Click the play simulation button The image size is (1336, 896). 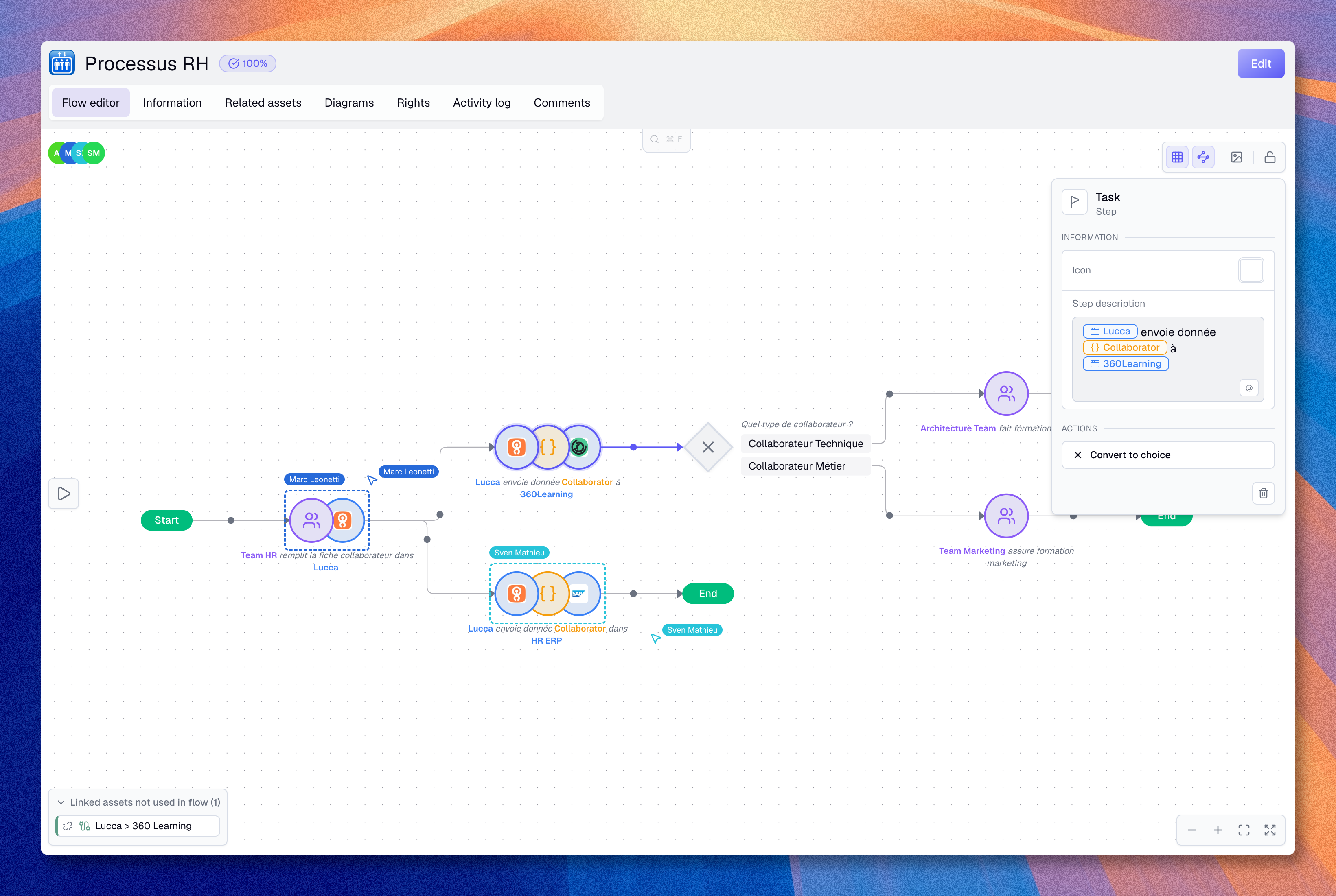pyautogui.click(x=64, y=494)
